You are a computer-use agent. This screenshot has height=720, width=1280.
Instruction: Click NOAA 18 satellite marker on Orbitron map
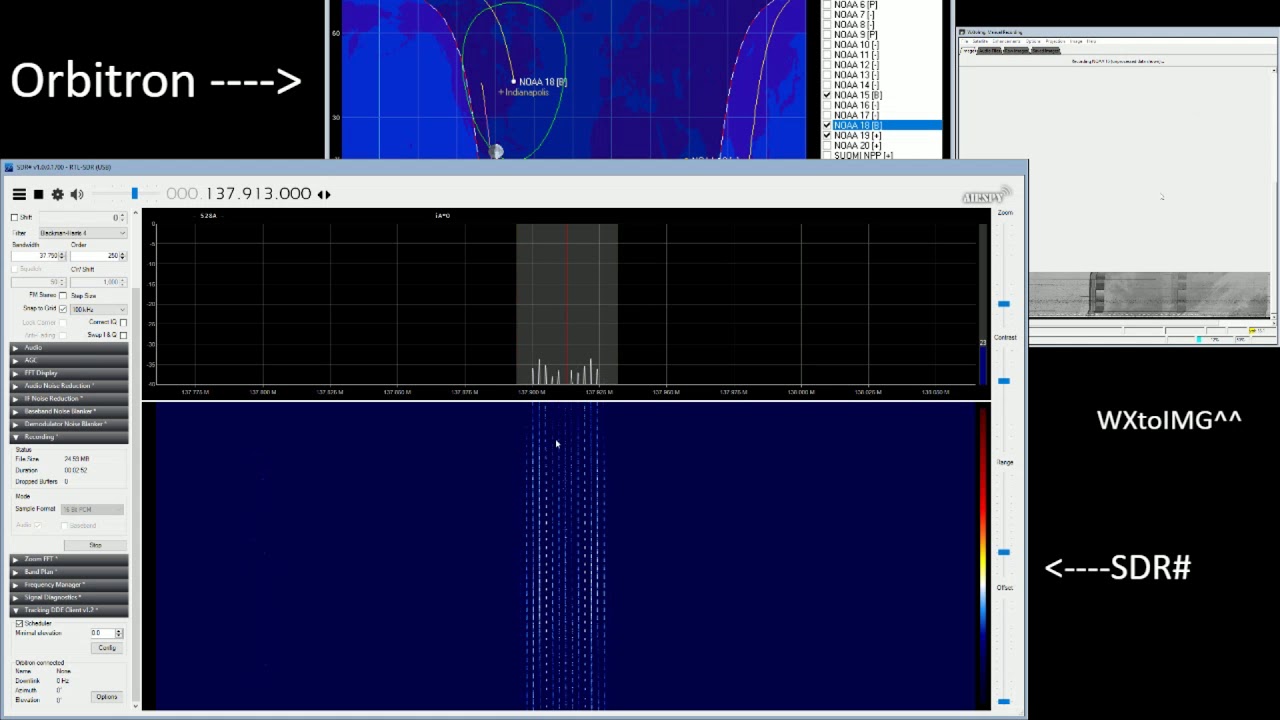click(514, 82)
